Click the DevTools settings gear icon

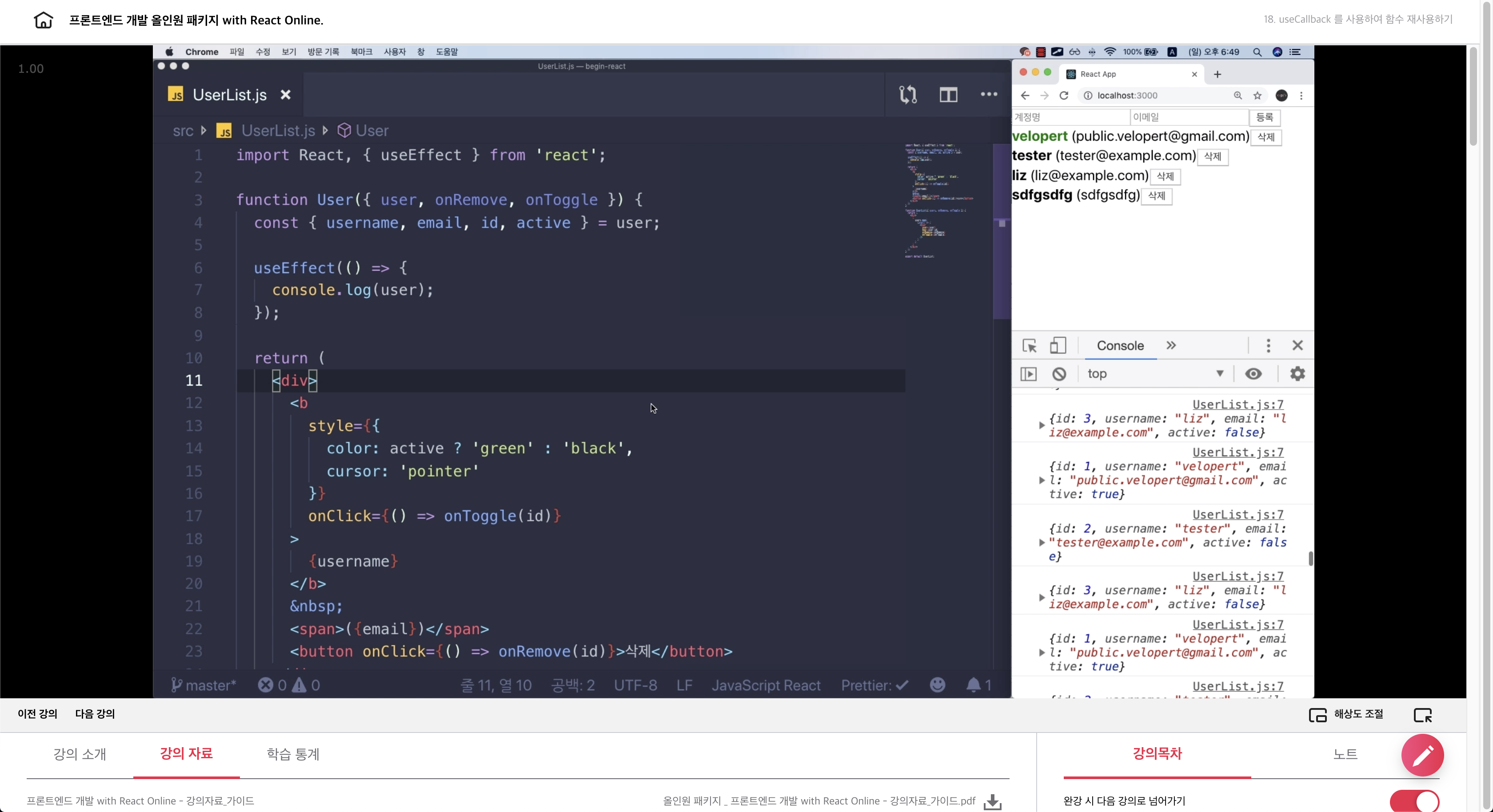click(1297, 374)
